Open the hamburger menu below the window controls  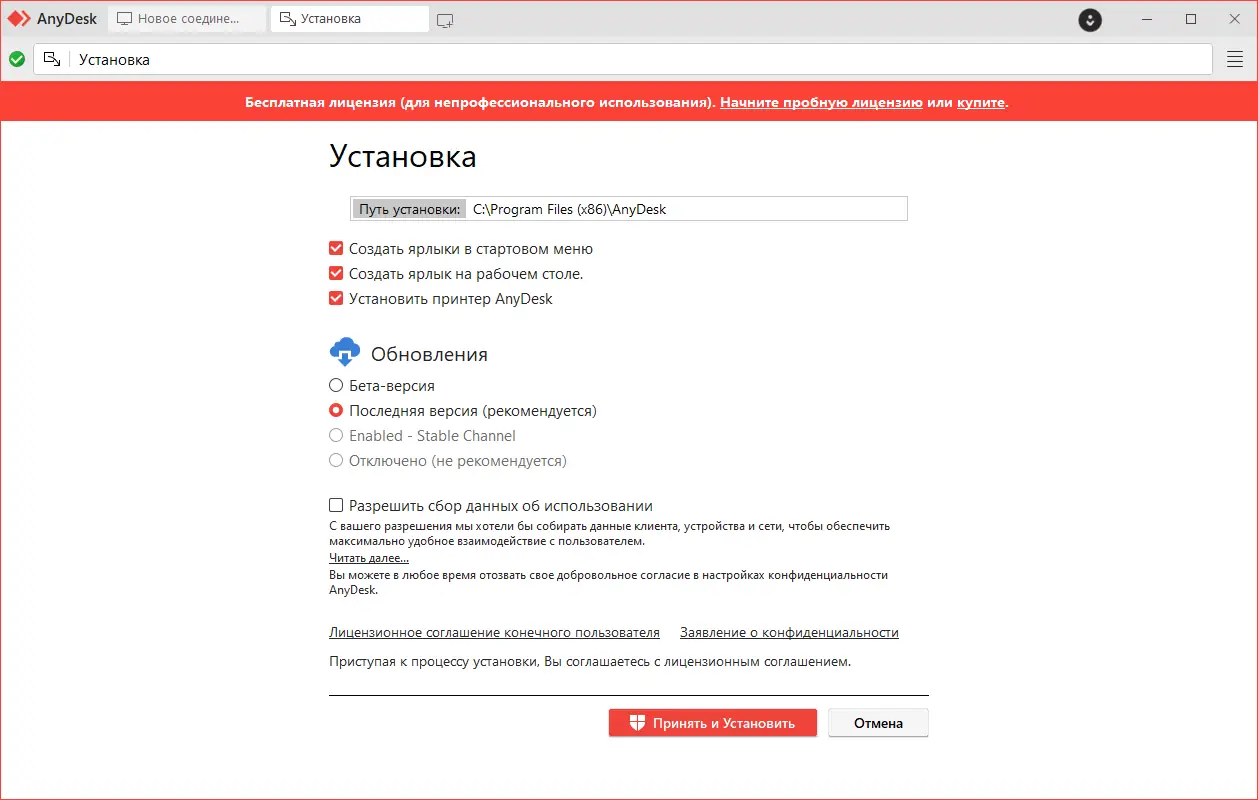pyautogui.click(x=1235, y=59)
